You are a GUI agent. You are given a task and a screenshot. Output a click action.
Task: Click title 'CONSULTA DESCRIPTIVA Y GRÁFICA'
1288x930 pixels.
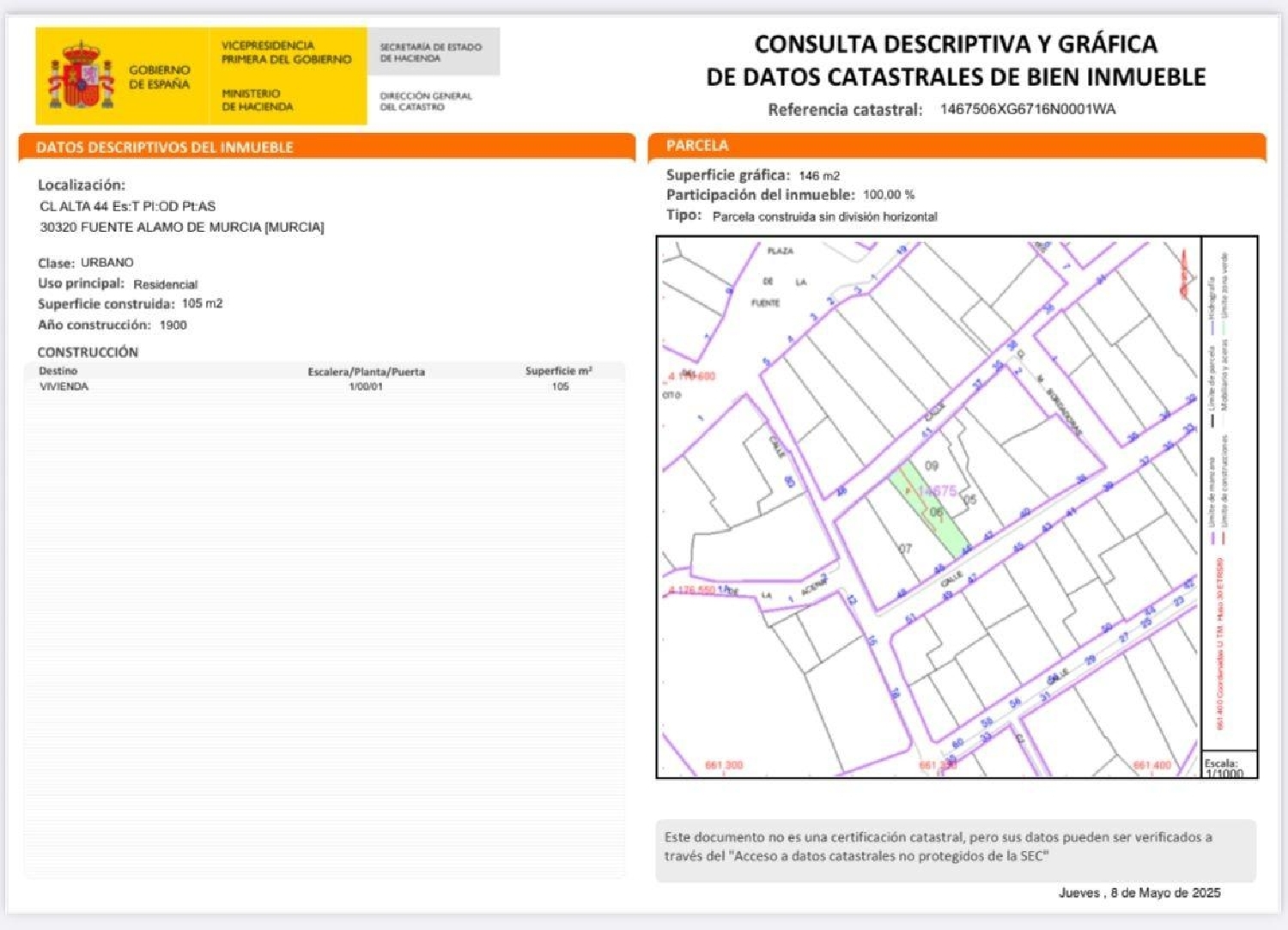pos(956,44)
